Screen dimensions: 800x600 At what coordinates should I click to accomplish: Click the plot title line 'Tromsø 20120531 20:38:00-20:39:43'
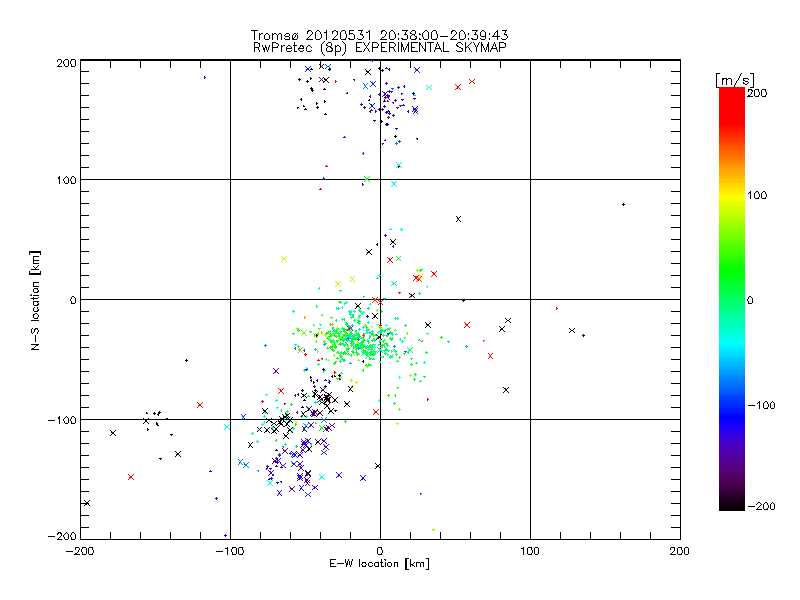pos(379,35)
